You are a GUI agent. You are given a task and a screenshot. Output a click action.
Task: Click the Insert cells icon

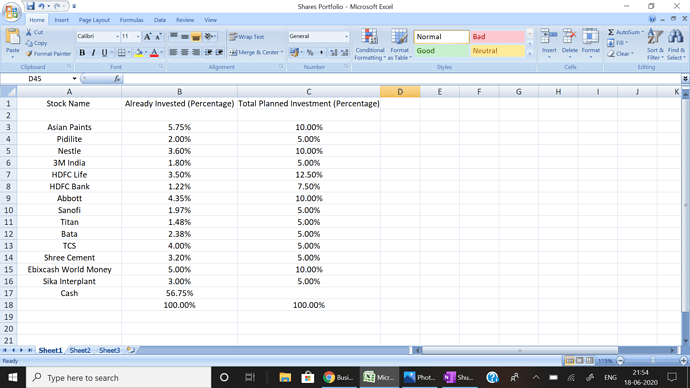point(549,37)
